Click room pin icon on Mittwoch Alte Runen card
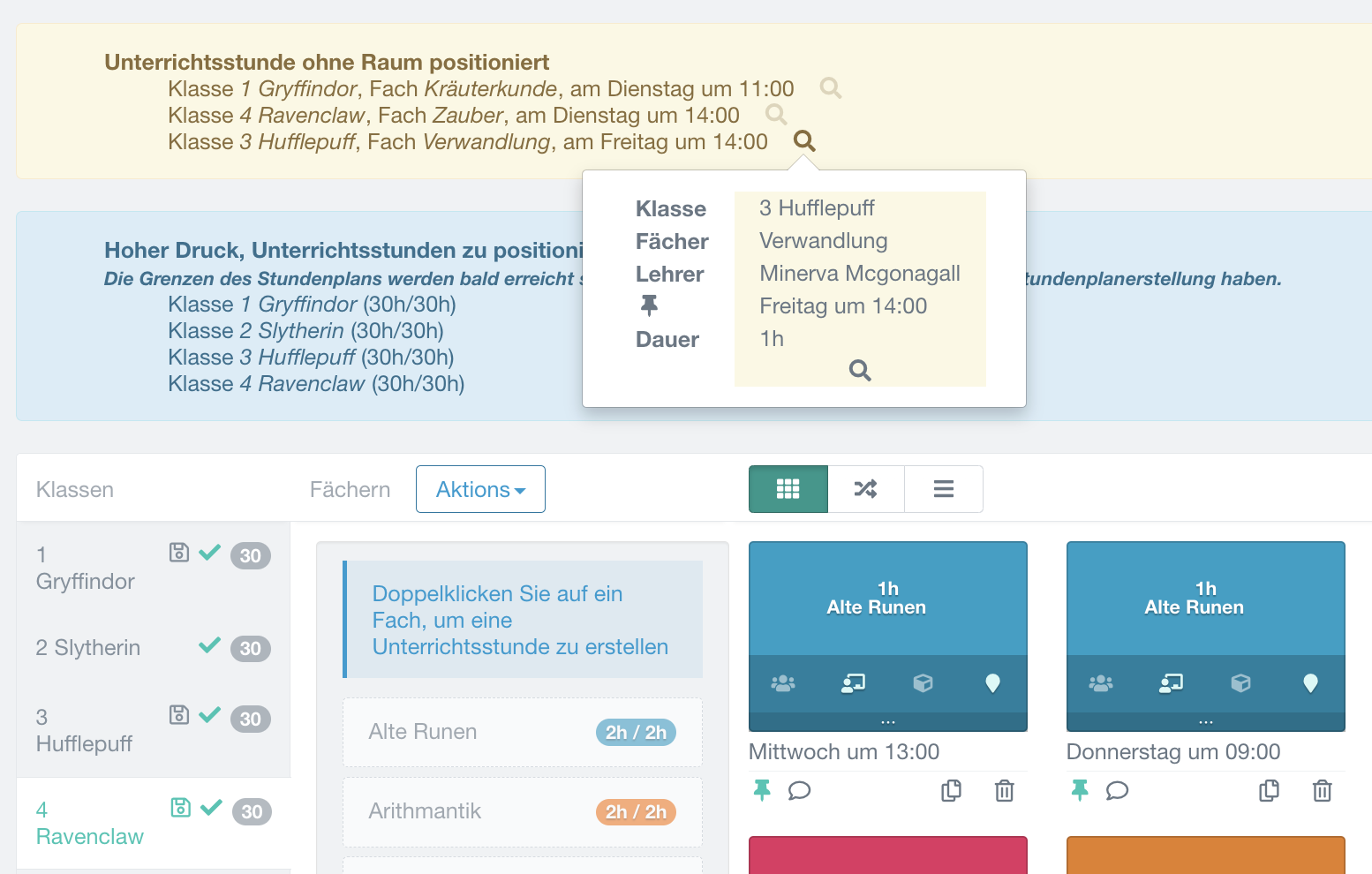 tap(992, 683)
